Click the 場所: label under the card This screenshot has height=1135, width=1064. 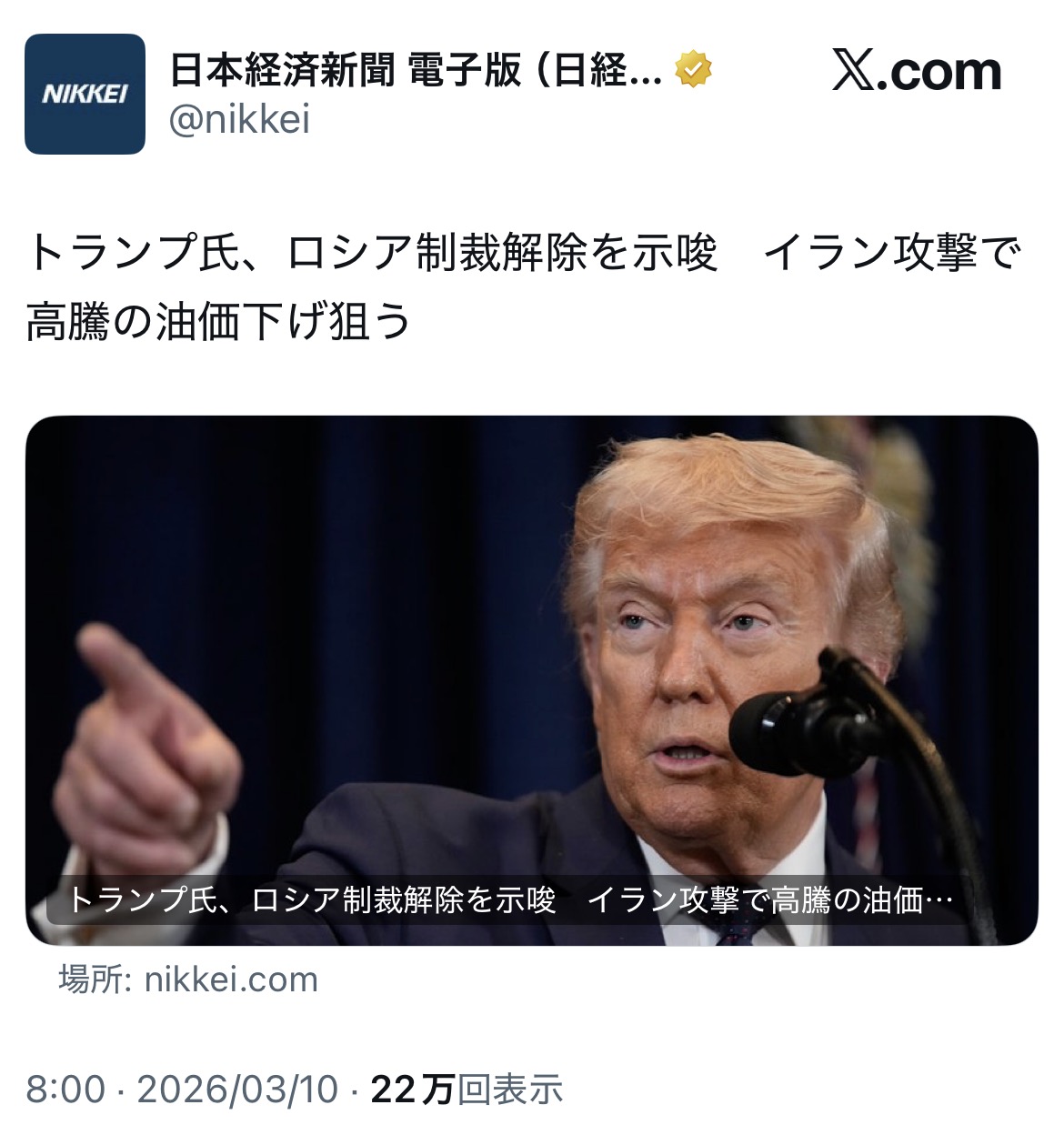tap(97, 979)
